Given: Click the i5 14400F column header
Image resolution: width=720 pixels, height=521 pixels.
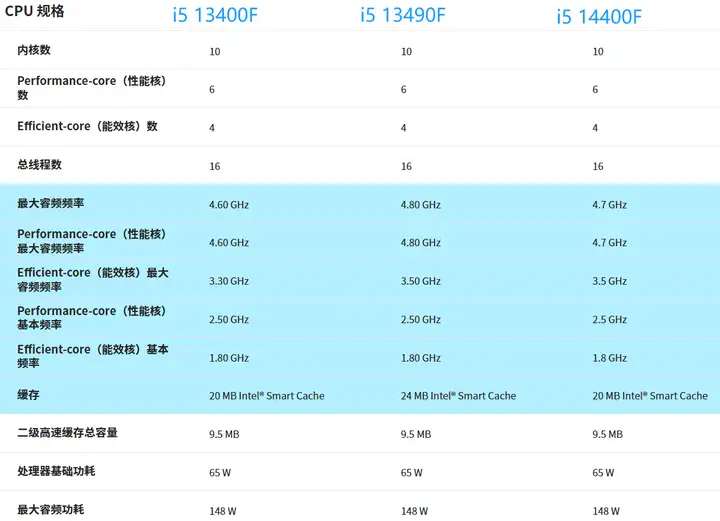Looking at the screenshot, I should point(599,17).
